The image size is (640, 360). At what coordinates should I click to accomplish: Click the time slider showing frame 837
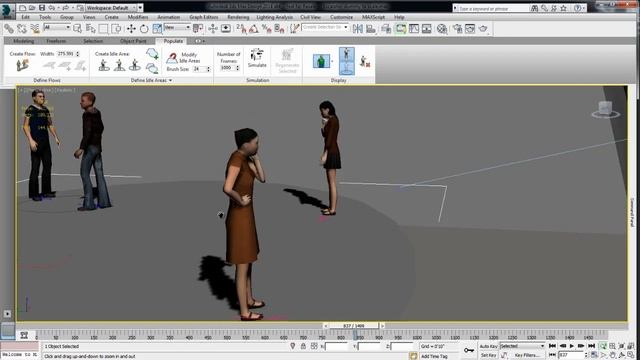point(354,326)
